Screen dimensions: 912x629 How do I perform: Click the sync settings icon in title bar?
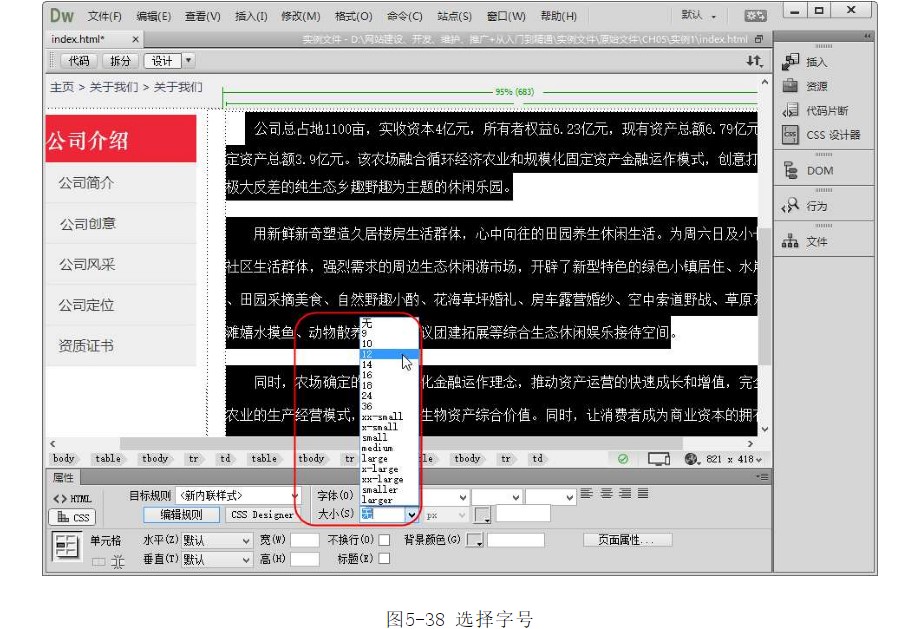coord(755,16)
